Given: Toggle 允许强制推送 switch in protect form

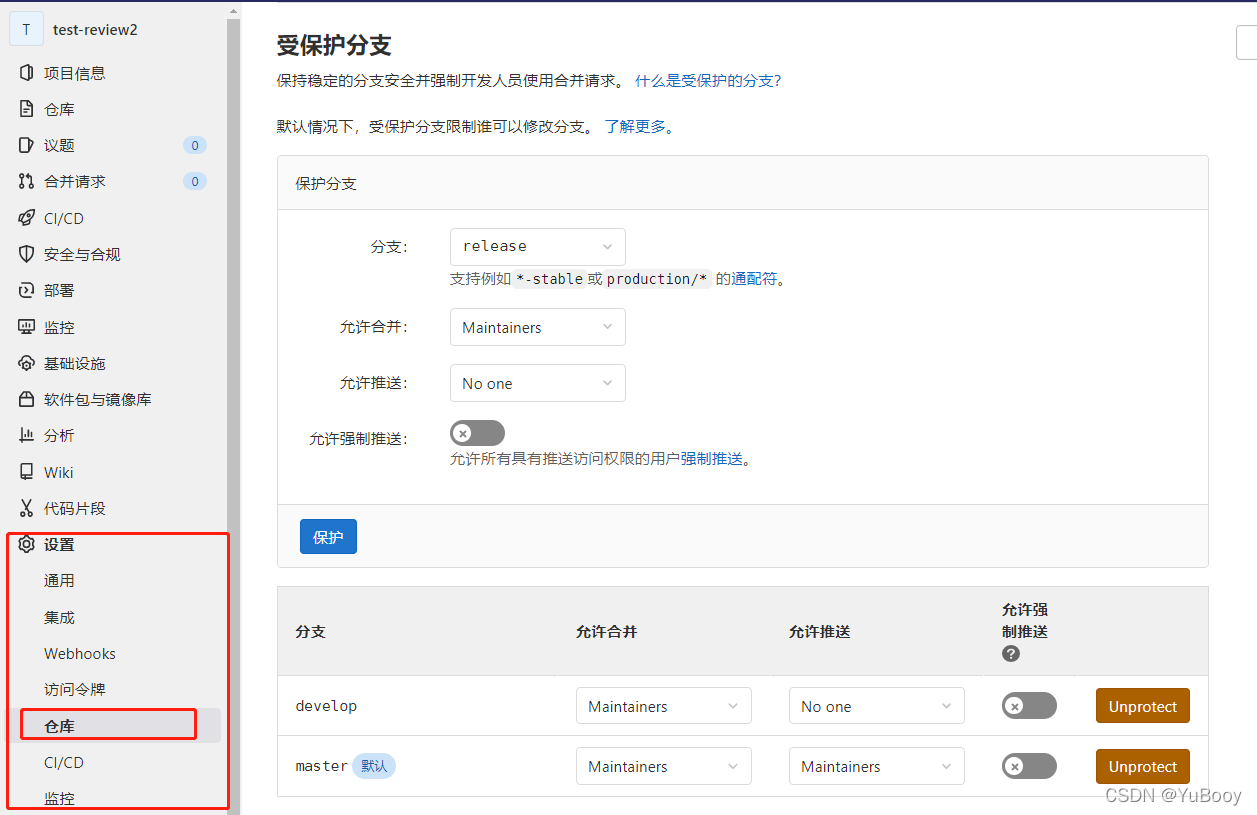Looking at the screenshot, I should coord(477,433).
